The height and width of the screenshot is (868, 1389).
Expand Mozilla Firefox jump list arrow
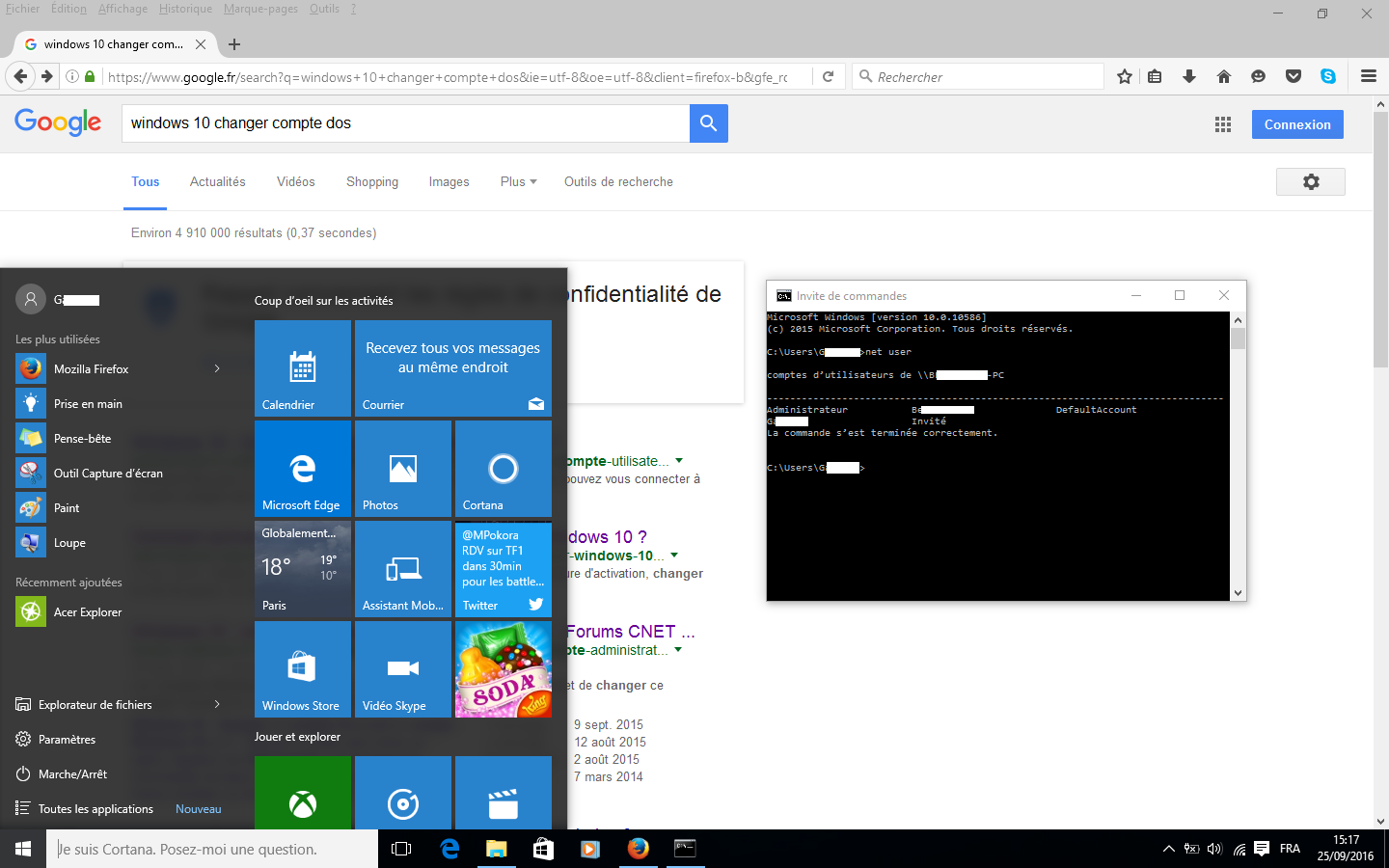click(x=217, y=368)
